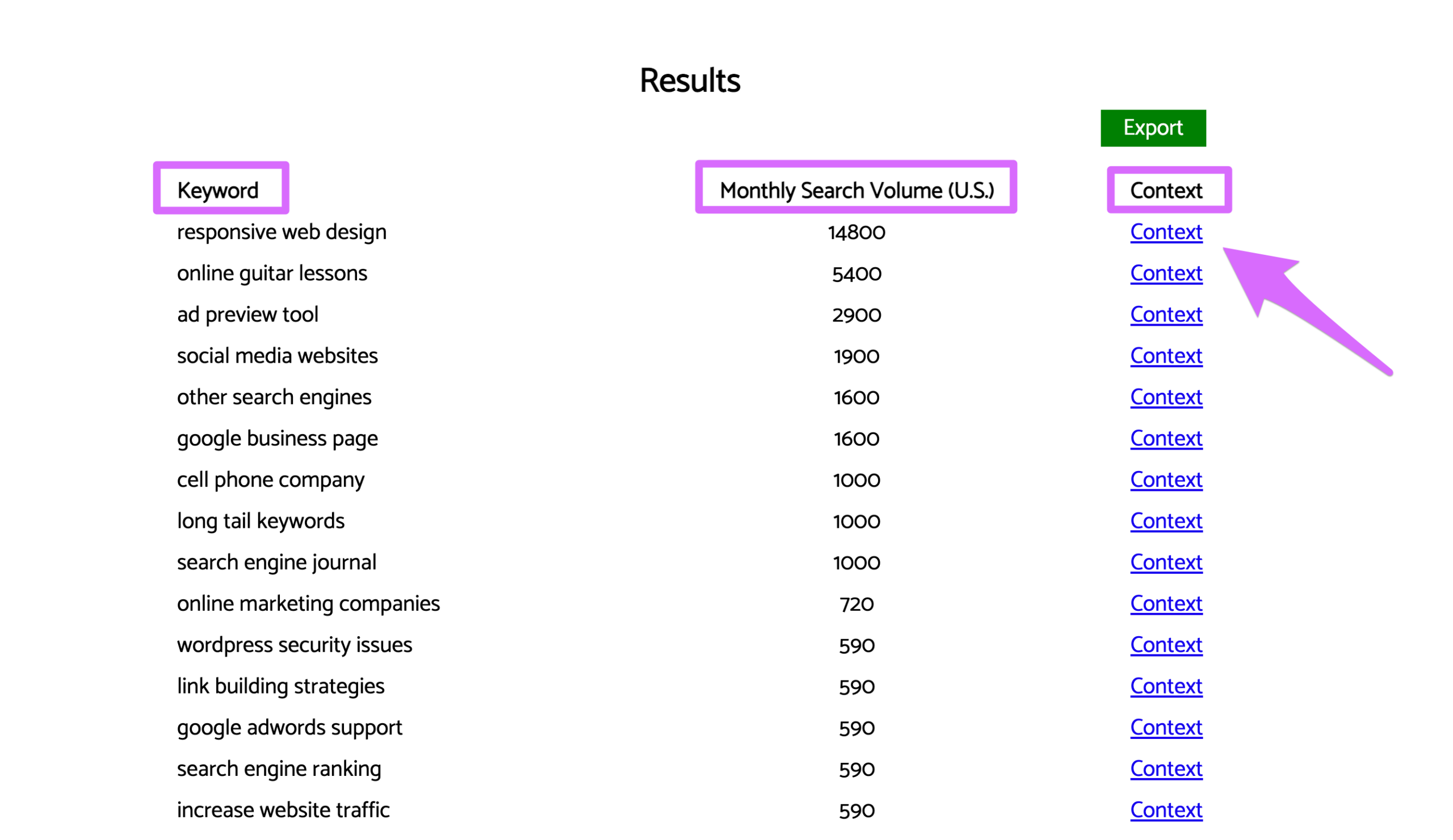Open Context link for online guitar lessons
This screenshot has height=840, width=1453.
pyautogui.click(x=1166, y=273)
